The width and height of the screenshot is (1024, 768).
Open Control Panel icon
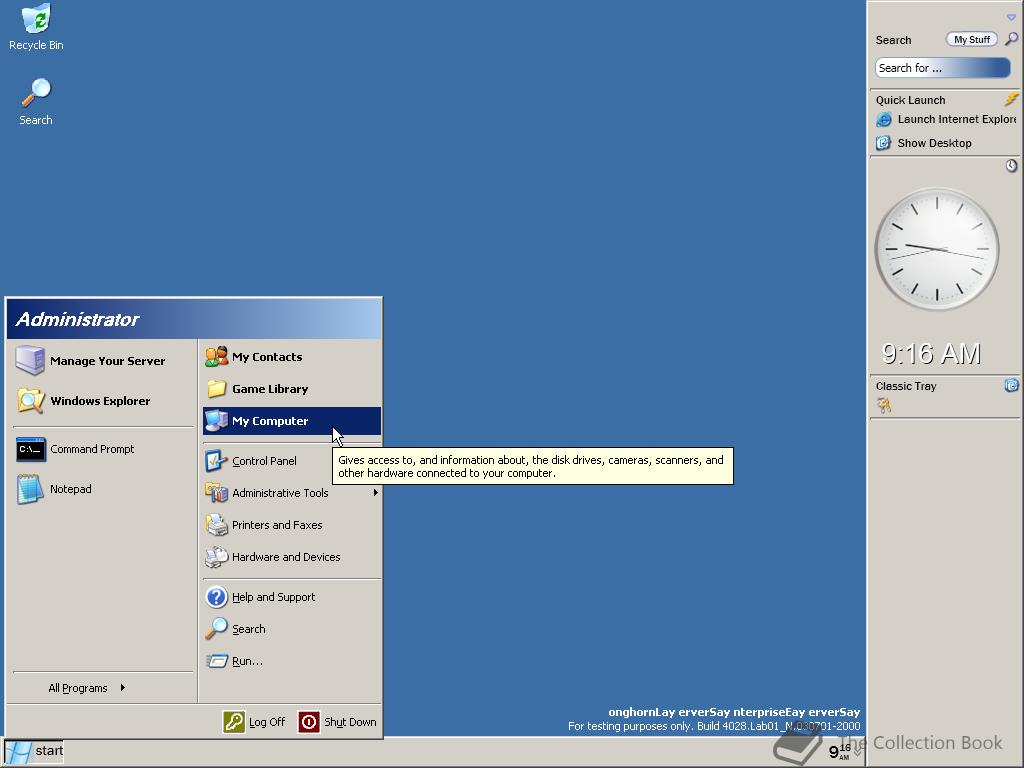[x=216, y=460]
